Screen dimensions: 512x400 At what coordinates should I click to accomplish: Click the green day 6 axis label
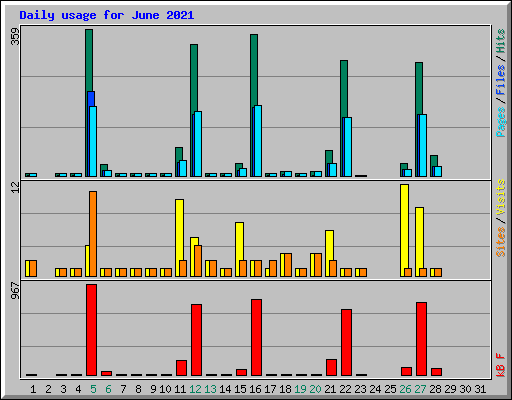point(108,389)
